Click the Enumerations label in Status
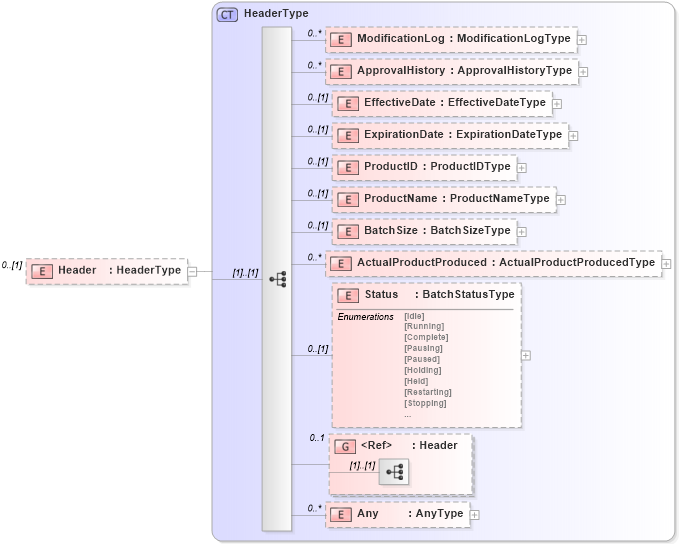 coord(365,317)
